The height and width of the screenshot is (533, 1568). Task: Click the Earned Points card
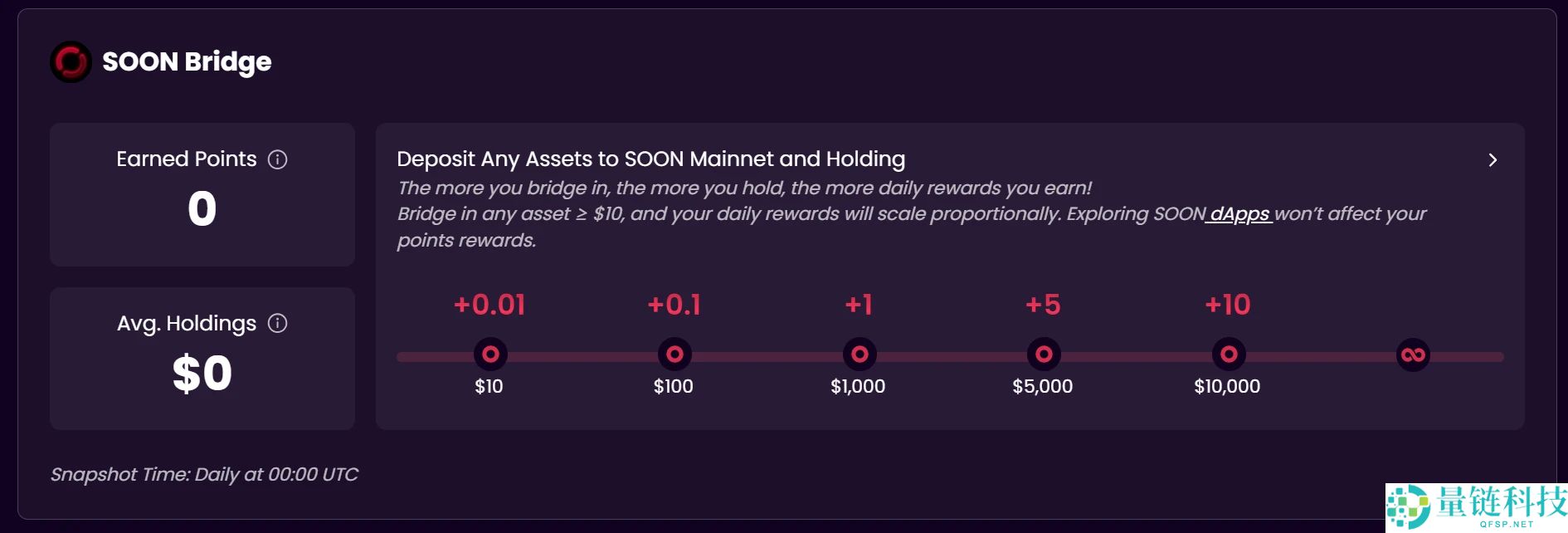pyautogui.click(x=202, y=232)
